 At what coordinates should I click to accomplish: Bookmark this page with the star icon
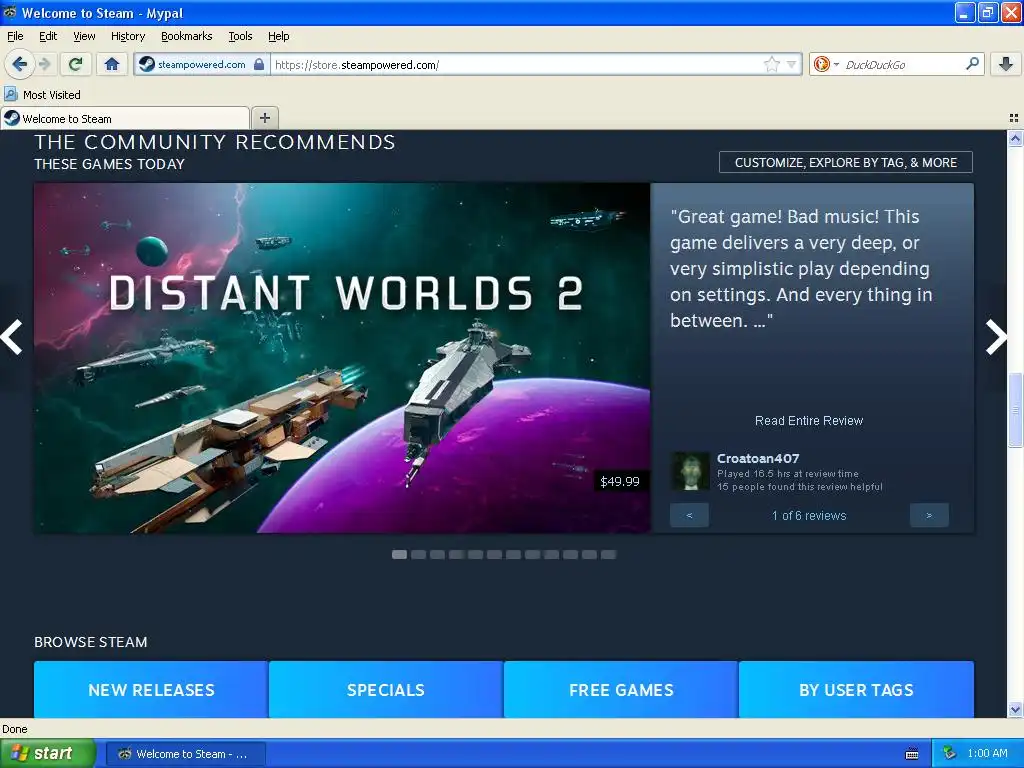point(771,64)
